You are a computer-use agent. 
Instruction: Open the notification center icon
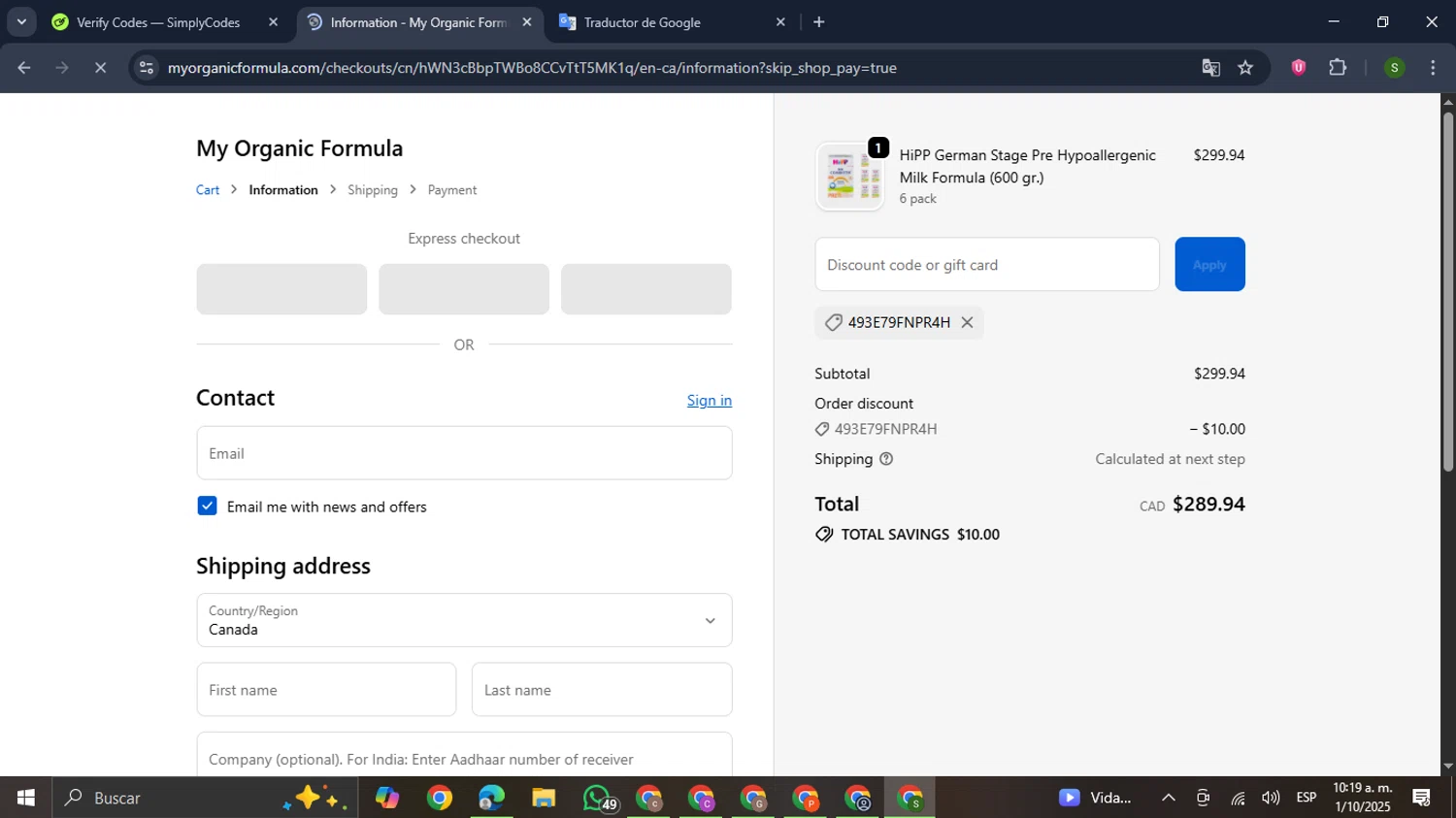click(1422, 798)
